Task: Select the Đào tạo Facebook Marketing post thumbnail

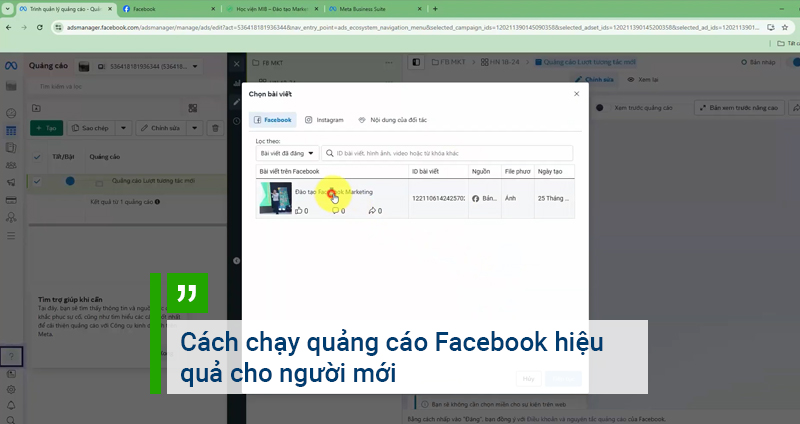Action: click(276, 198)
